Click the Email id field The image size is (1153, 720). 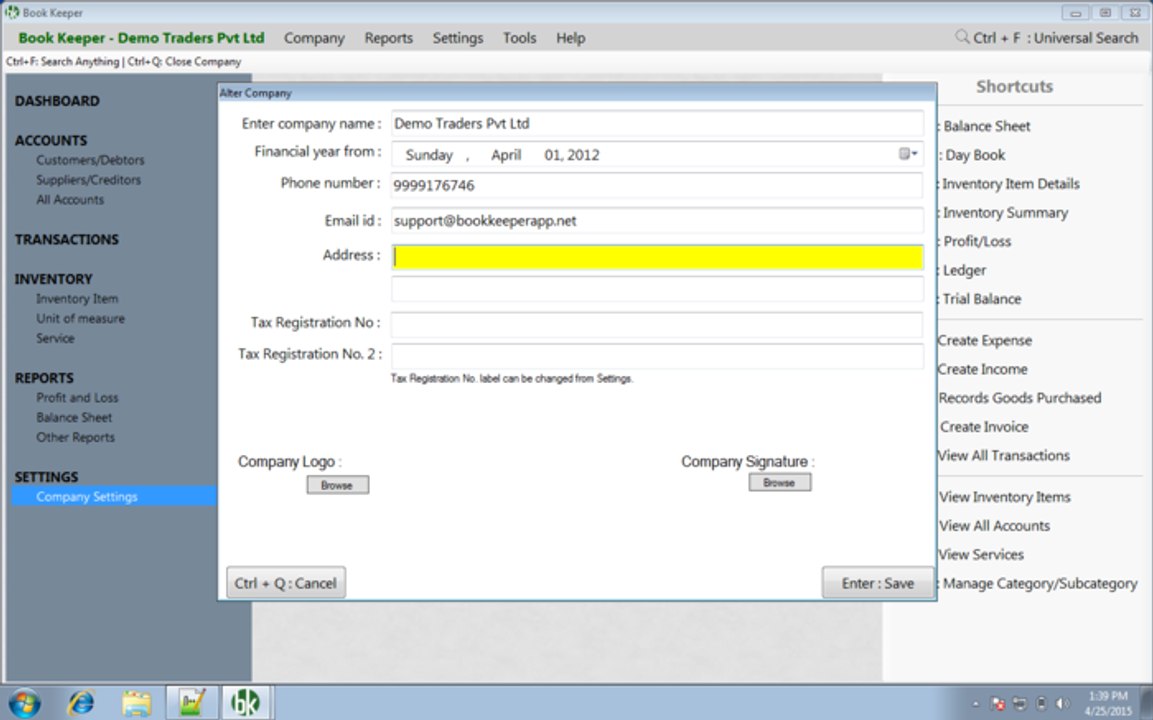point(657,221)
